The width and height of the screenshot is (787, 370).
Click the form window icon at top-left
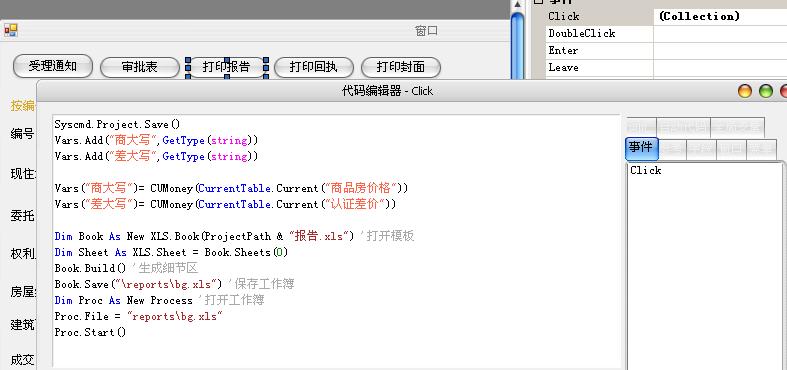tap(11, 31)
